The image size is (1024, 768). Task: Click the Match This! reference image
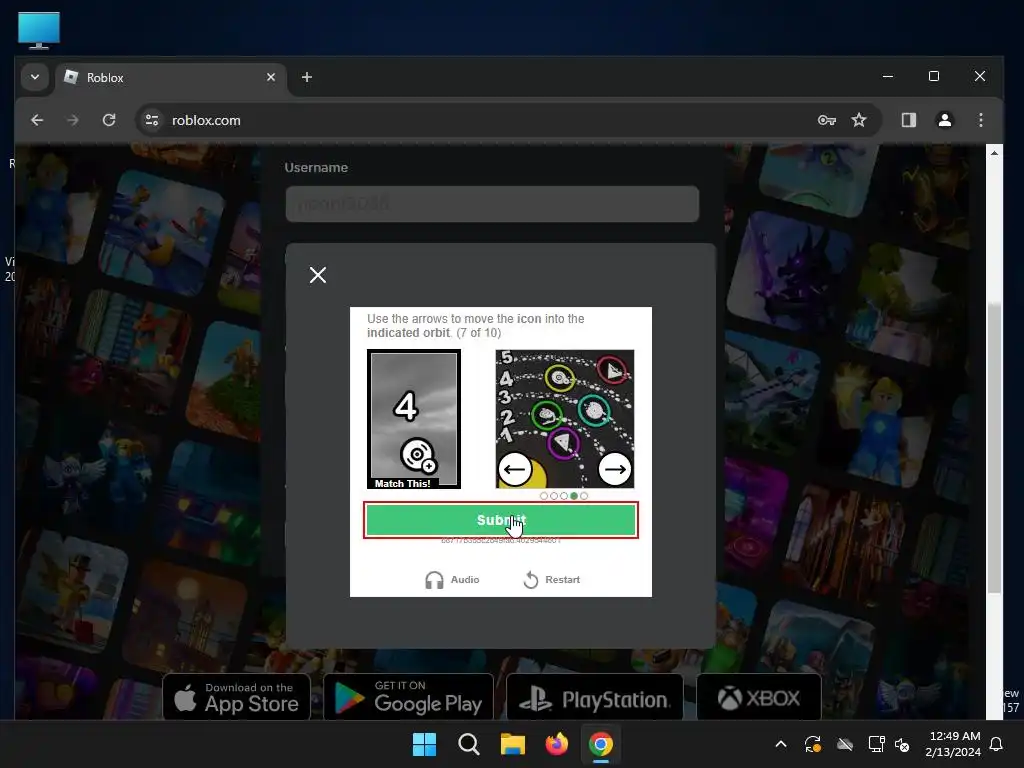click(x=414, y=419)
